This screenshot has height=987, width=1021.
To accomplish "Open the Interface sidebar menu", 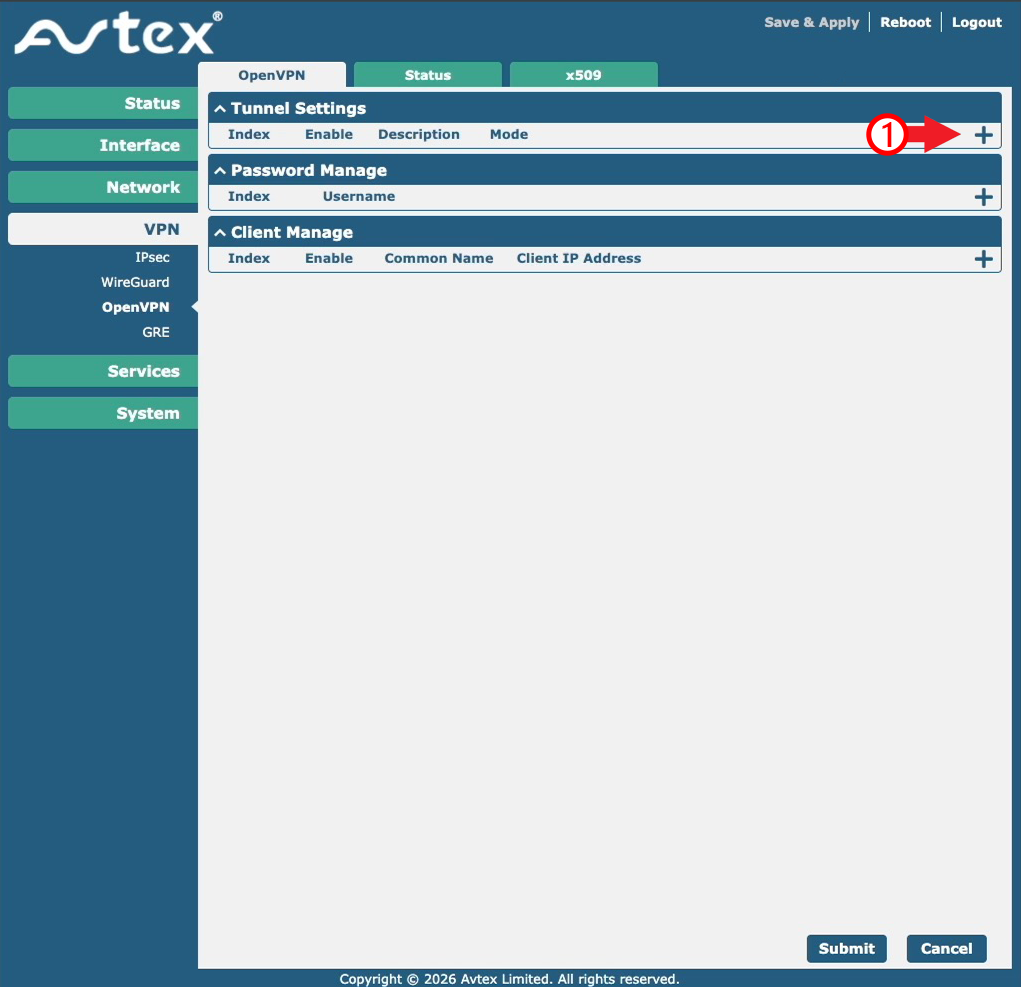I will pyautogui.click(x=103, y=146).
